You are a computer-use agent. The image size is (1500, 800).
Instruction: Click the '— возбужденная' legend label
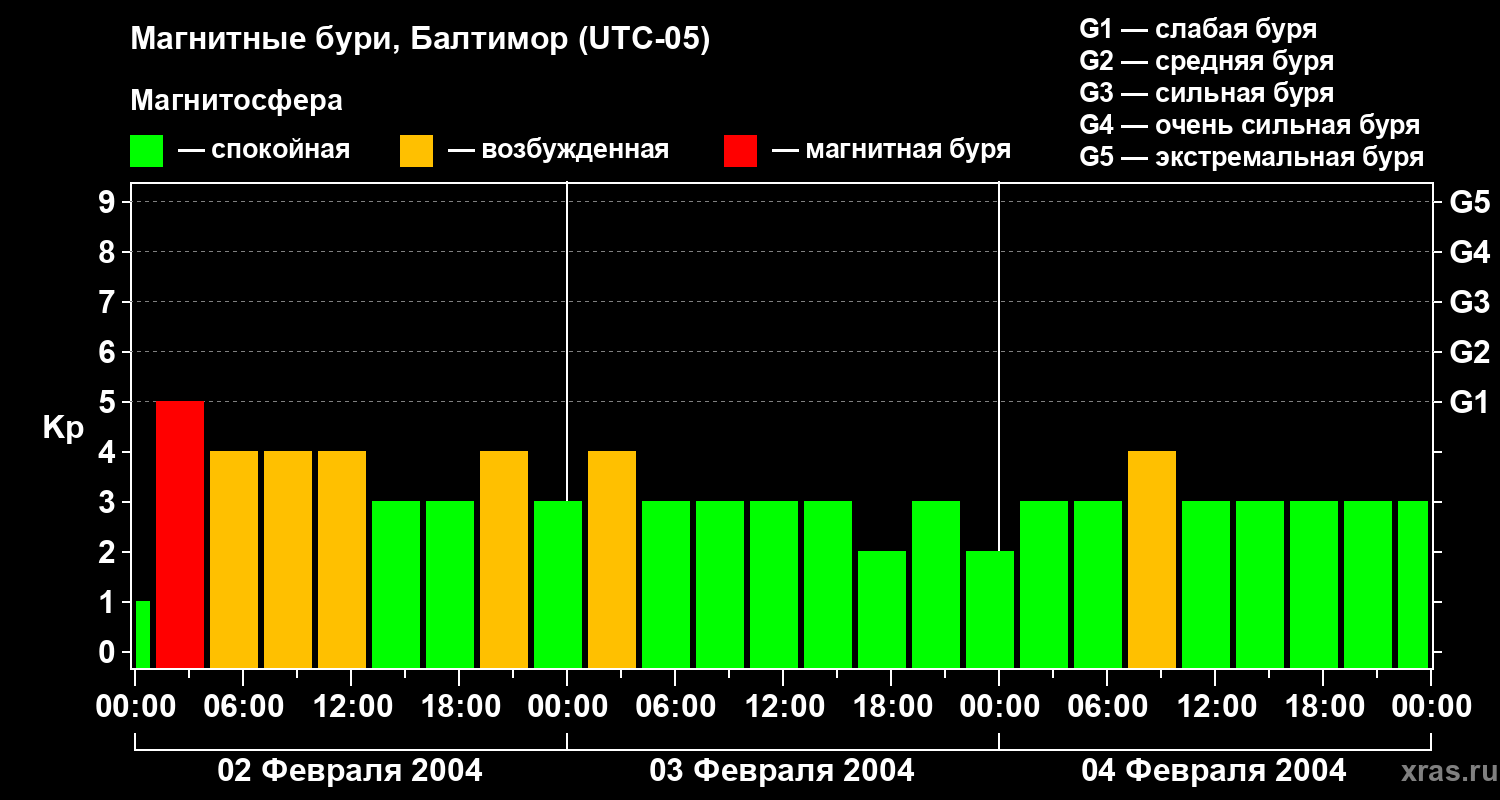pos(558,150)
